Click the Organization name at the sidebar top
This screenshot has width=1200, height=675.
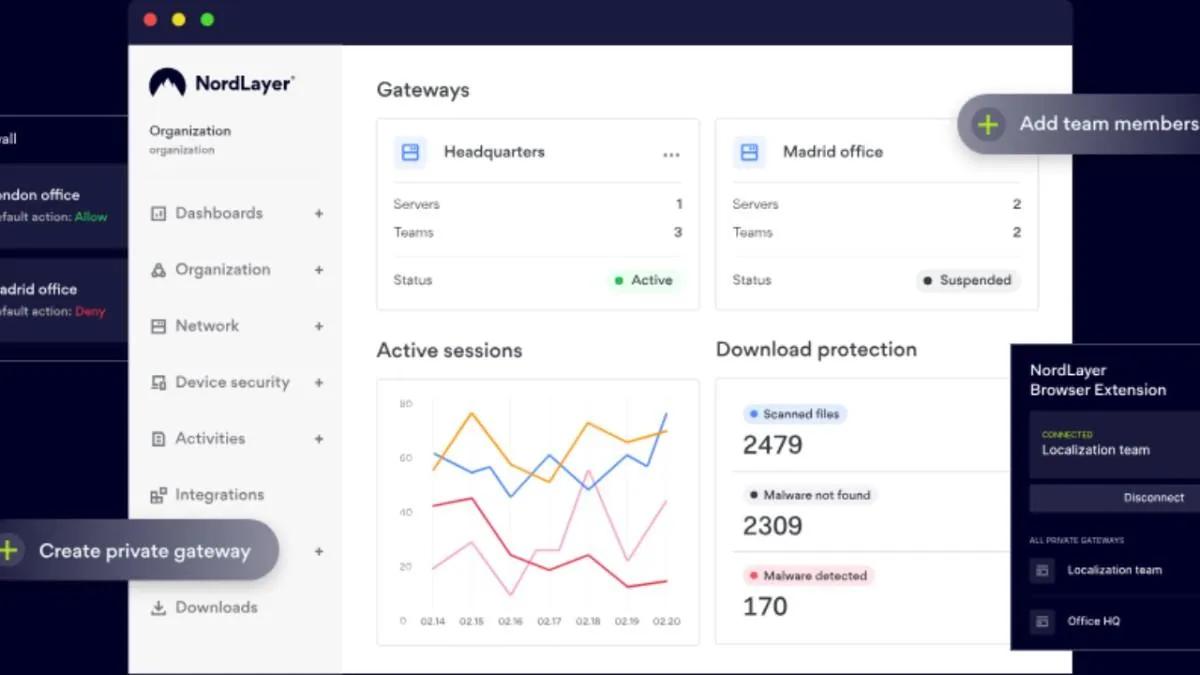coord(190,131)
